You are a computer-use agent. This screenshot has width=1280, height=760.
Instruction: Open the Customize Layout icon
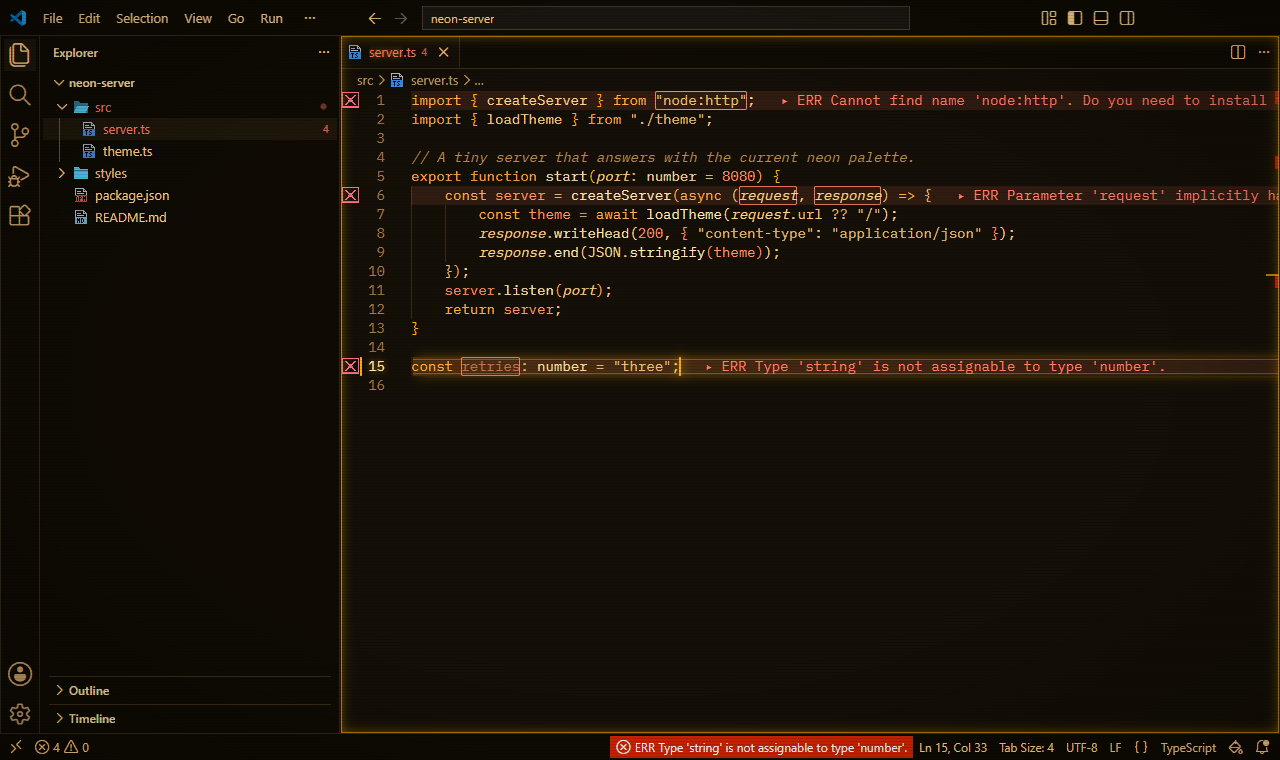pos(1049,18)
